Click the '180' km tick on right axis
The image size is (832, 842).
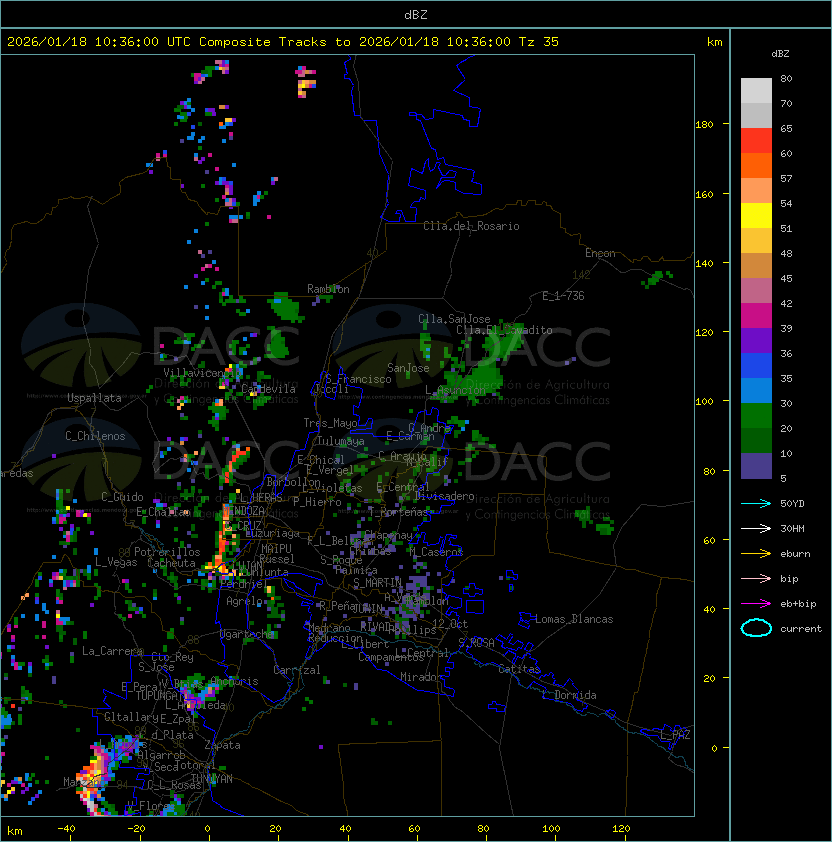click(704, 125)
